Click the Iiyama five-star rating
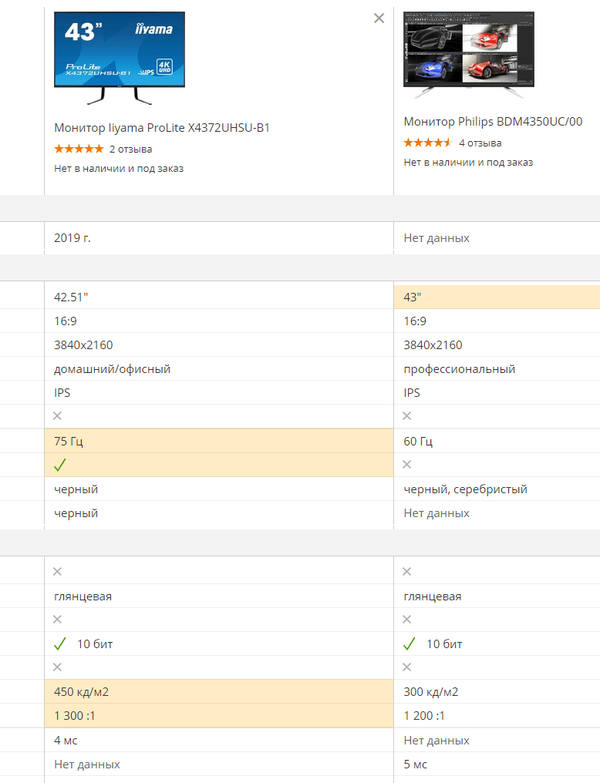The width and height of the screenshot is (600, 783). point(78,149)
